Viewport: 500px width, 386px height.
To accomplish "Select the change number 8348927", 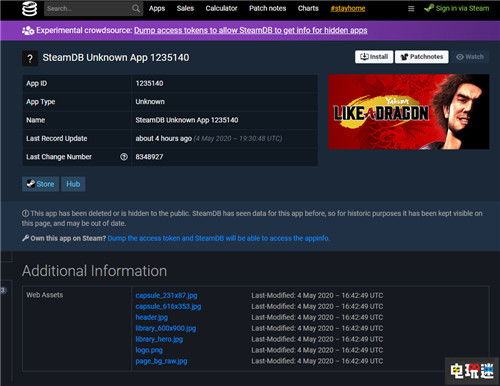I will (149, 157).
